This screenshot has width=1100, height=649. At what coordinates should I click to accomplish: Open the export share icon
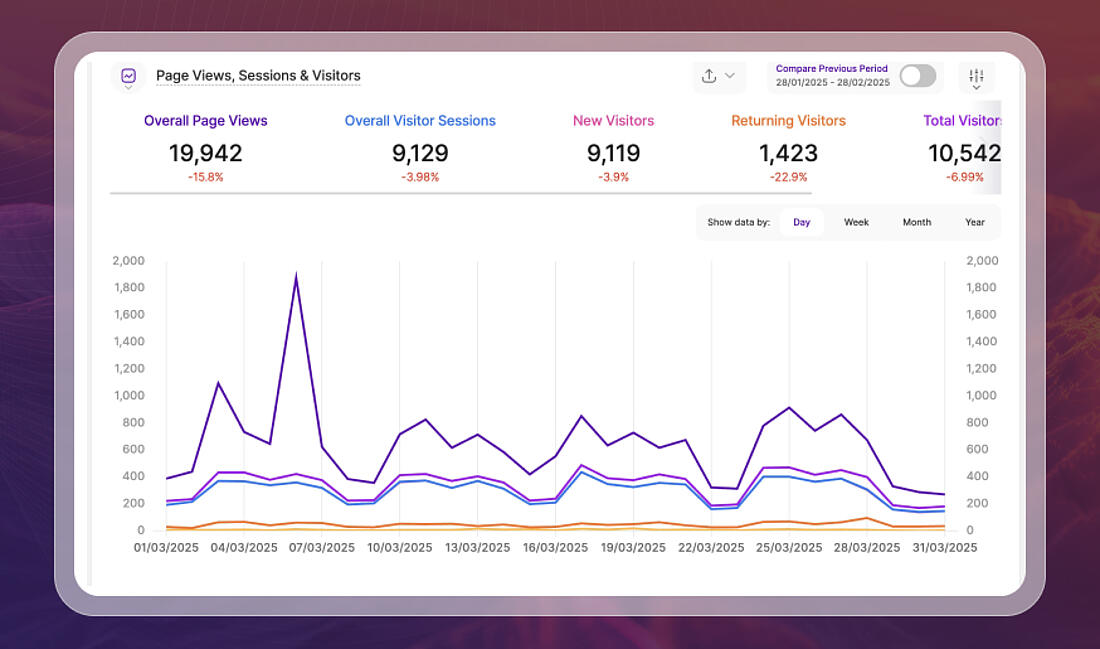point(709,76)
